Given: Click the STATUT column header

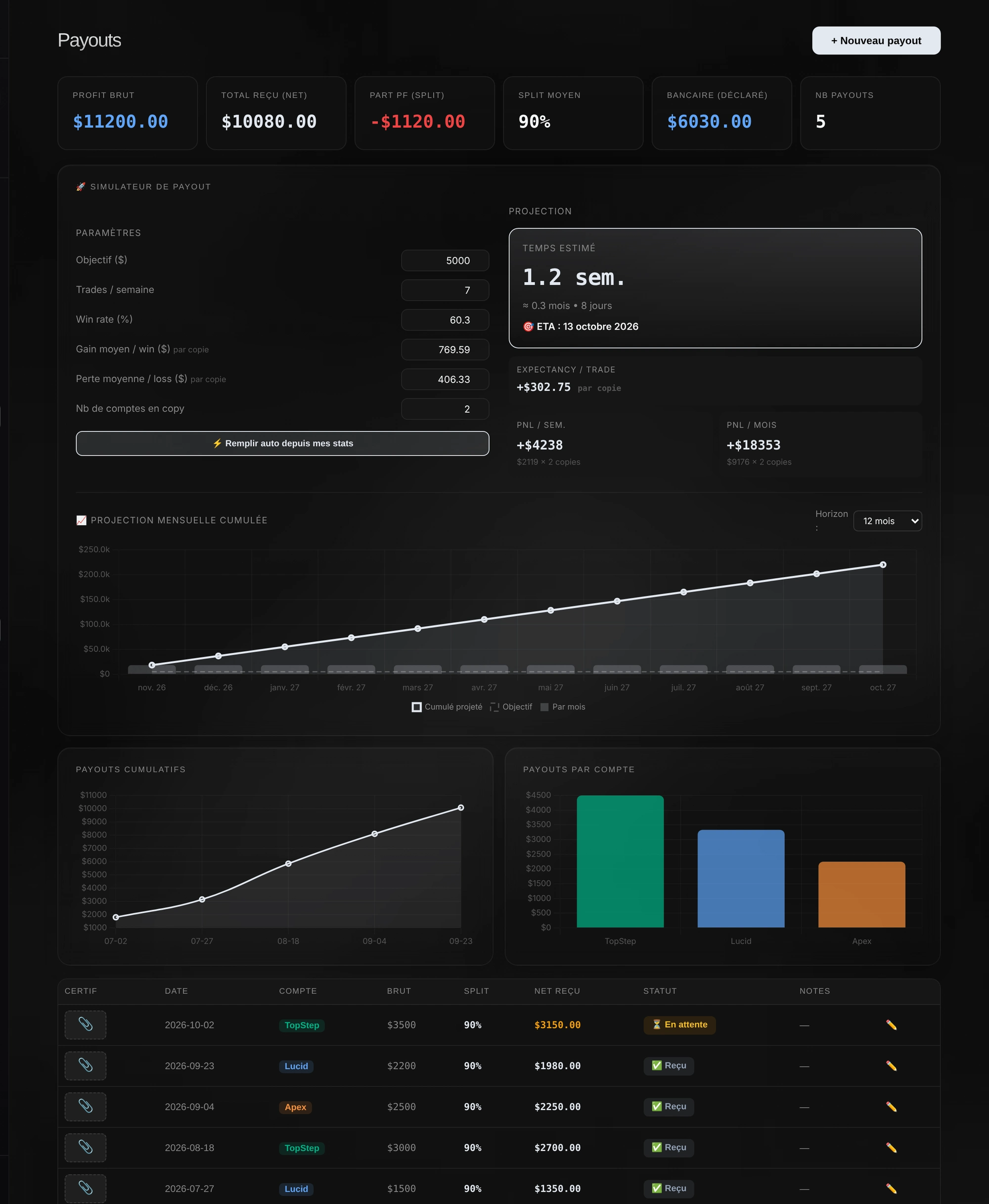Looking at the screenshot, I should [x=660, y=991].
